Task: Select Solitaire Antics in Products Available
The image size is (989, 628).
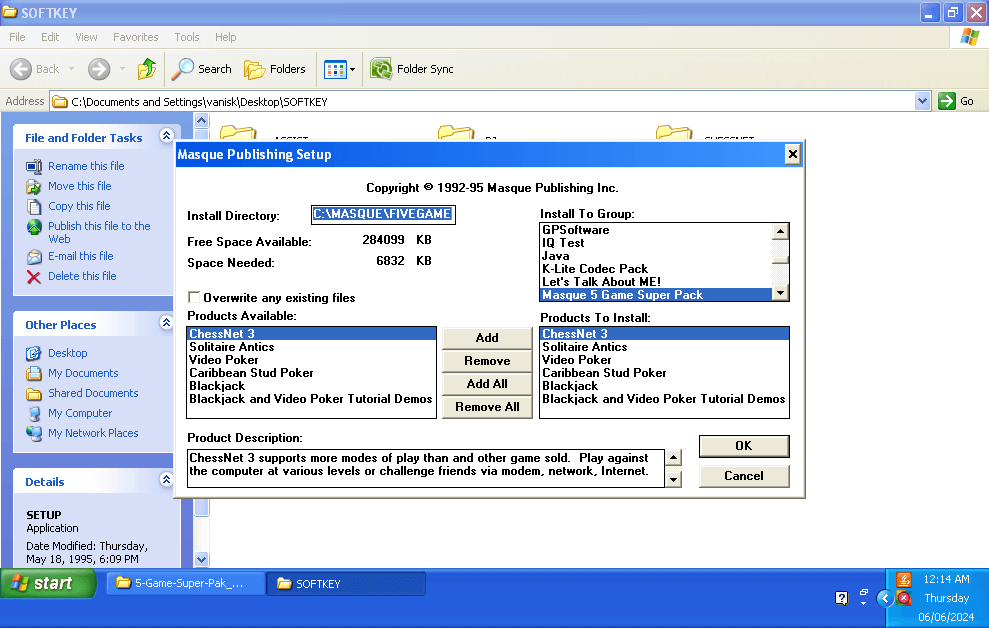Action: click(312, 347)
